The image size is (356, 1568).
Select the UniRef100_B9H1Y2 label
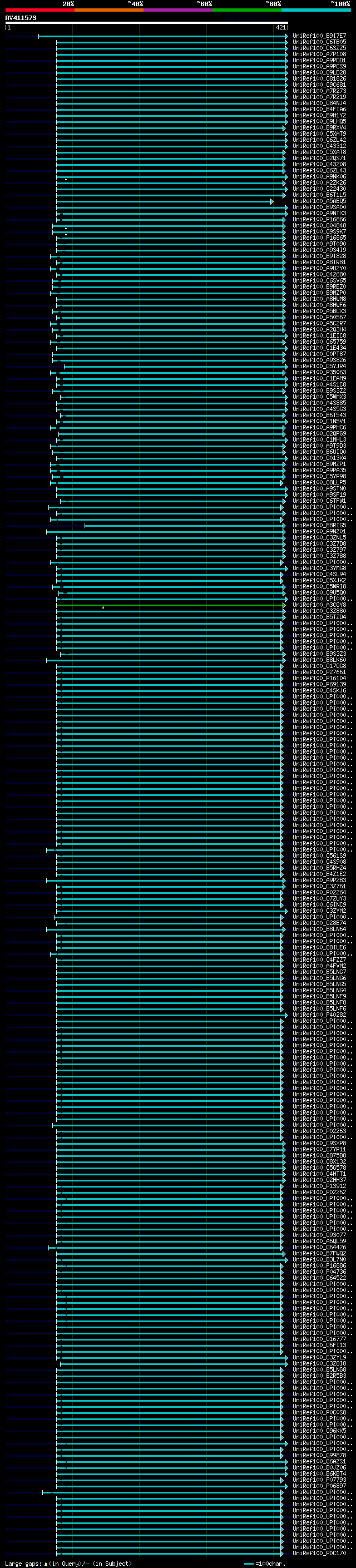click(319, 115)
